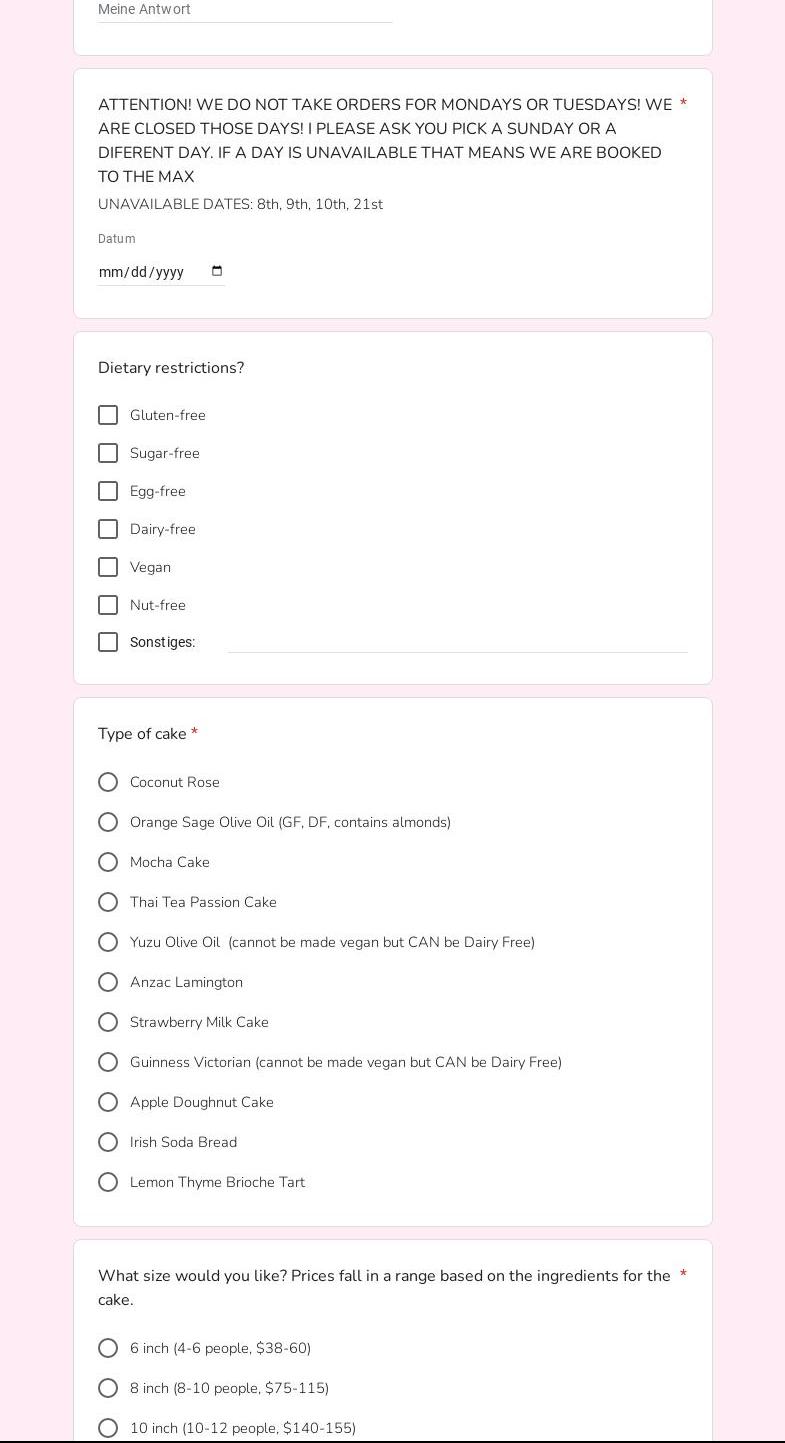Viewport: 785px width, 1443px height.
Task: Enable the Egg-free dietary restriction
Action: click(x=108, y=491)
